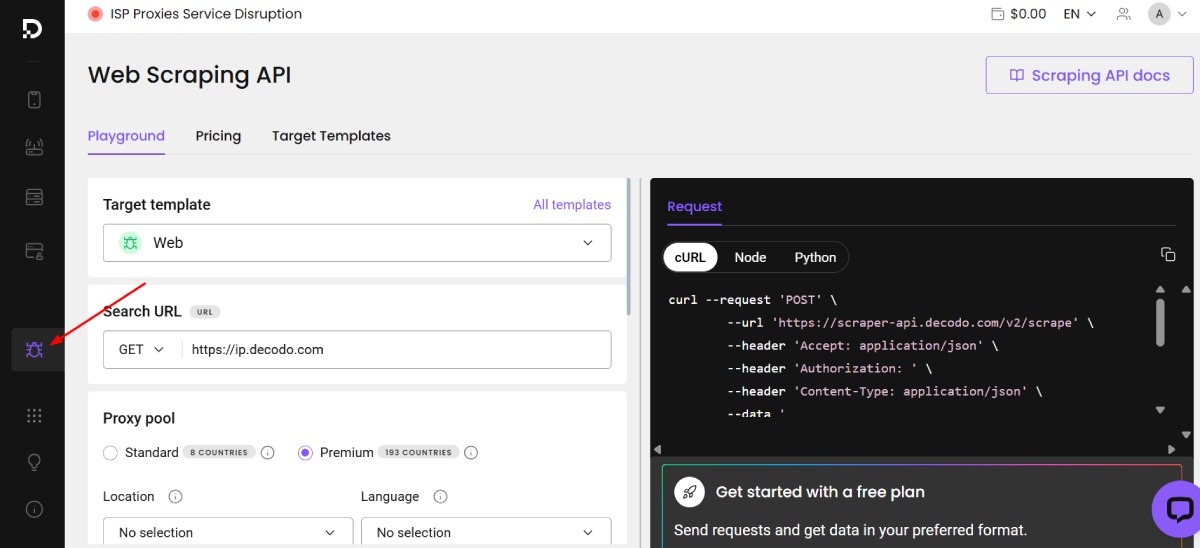Open the team members icon
Image resolution: width=1200 pixels, height=548 pixels.
(1124, 14)
